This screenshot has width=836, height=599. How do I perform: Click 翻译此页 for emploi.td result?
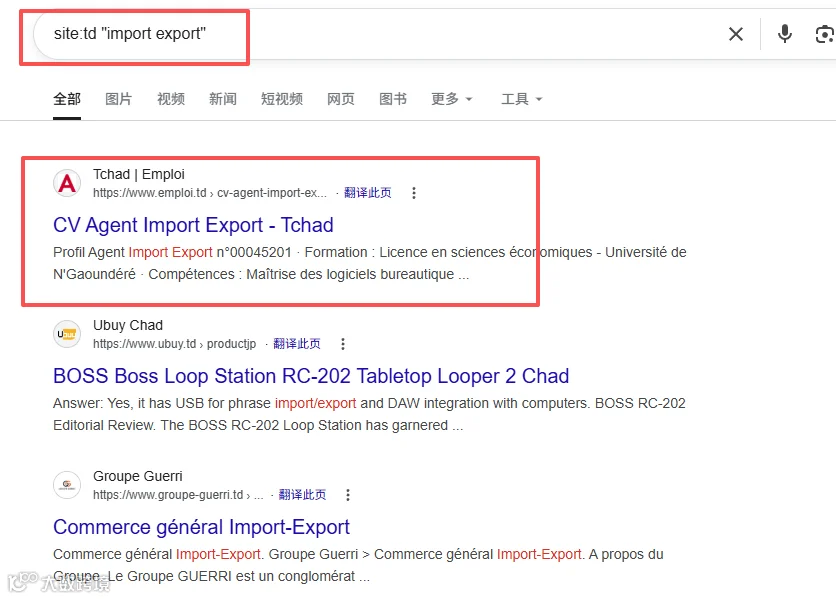click(367, 193)
